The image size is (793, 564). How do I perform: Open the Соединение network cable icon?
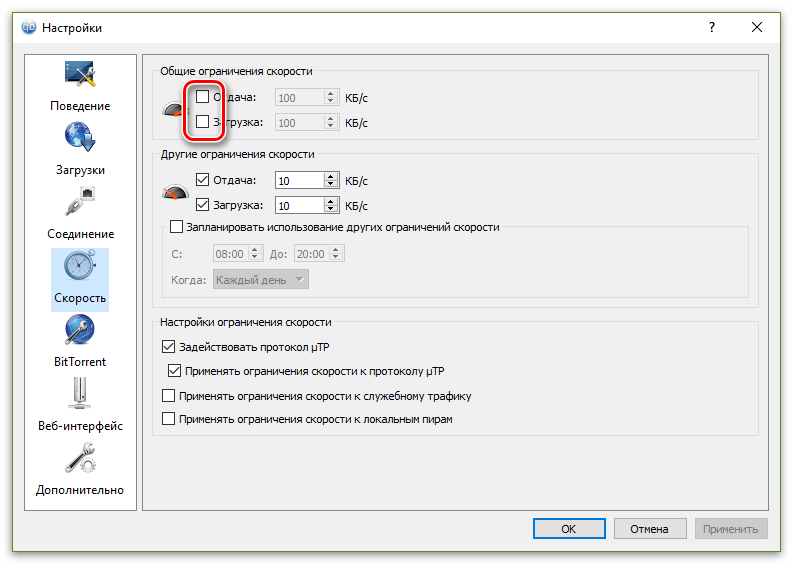pos(80,201)
